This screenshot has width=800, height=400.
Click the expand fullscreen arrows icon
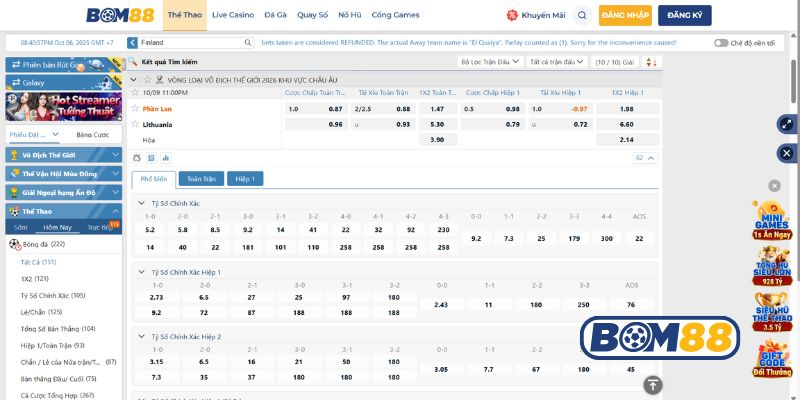785,125
